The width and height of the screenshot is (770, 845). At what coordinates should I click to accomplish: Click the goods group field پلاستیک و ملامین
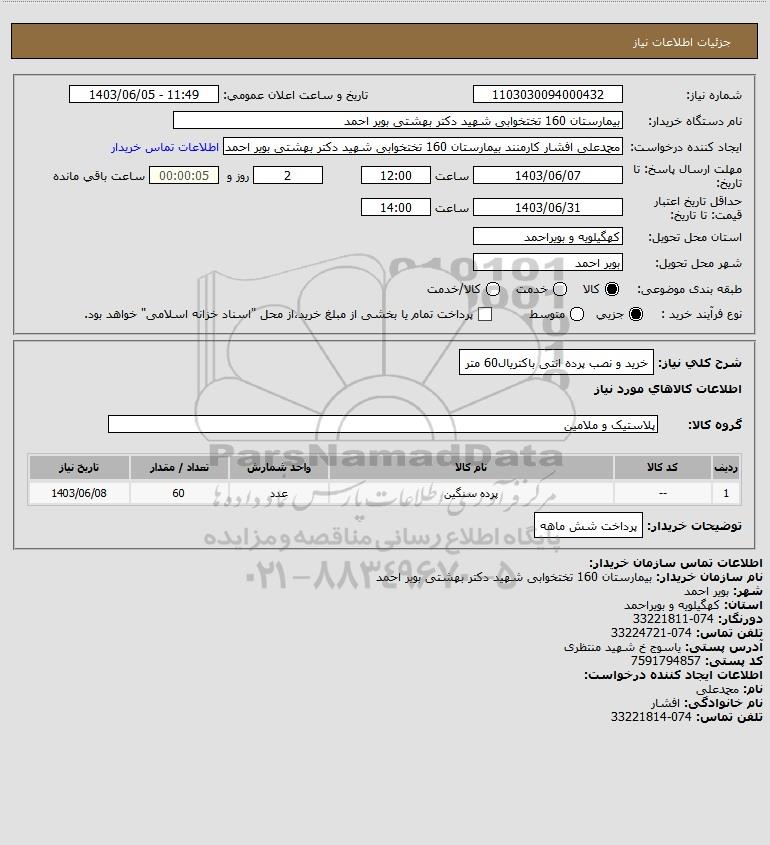pyautogui.click(x=383, y=425)
